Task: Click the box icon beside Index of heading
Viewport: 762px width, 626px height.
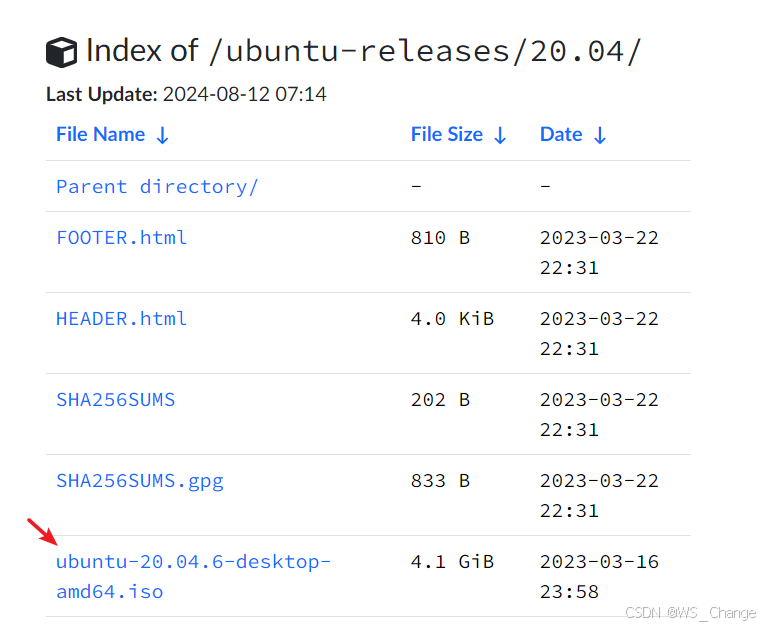Action: 61,52
